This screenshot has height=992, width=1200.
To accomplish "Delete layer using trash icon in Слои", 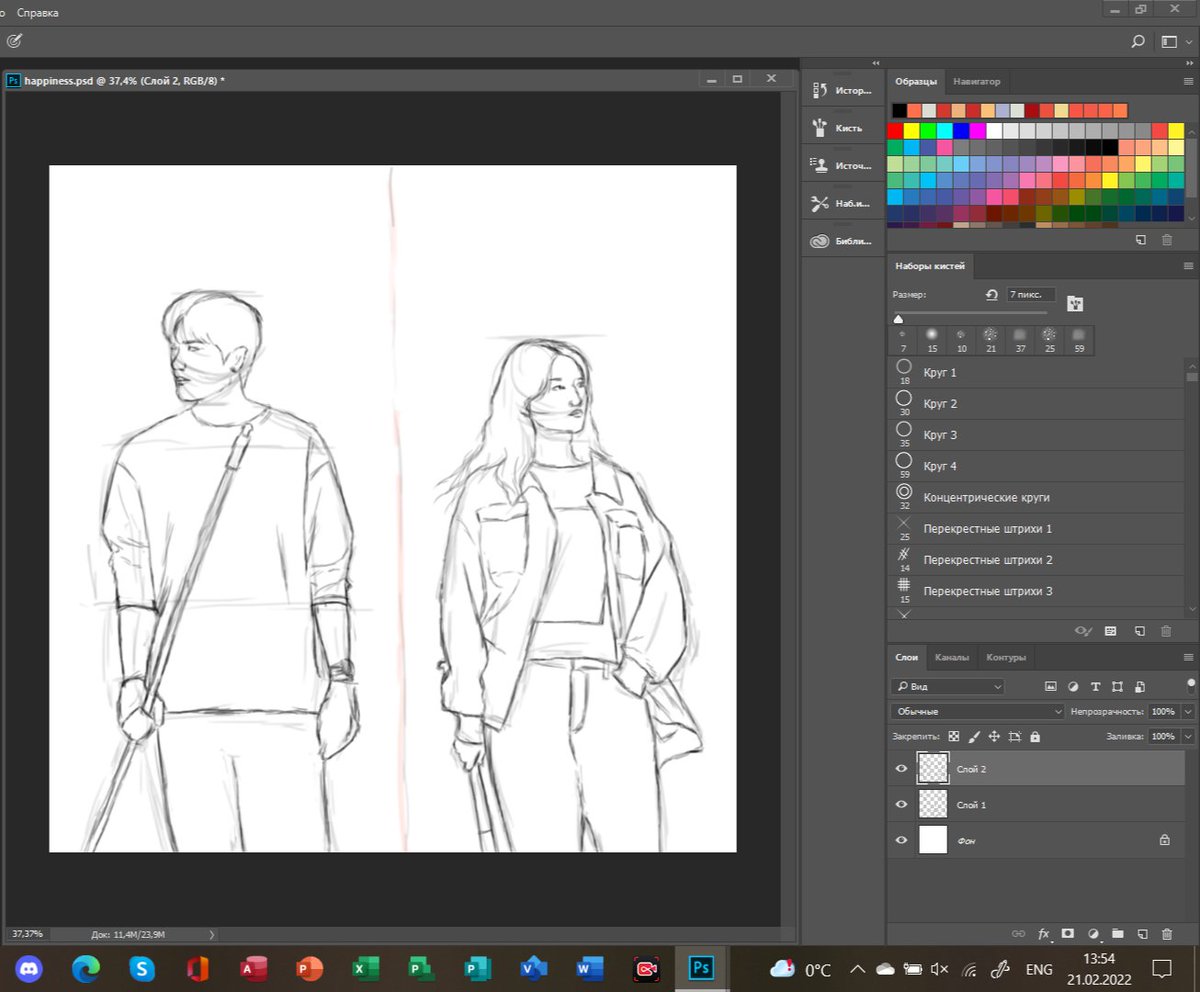I will pos(1166,933).
